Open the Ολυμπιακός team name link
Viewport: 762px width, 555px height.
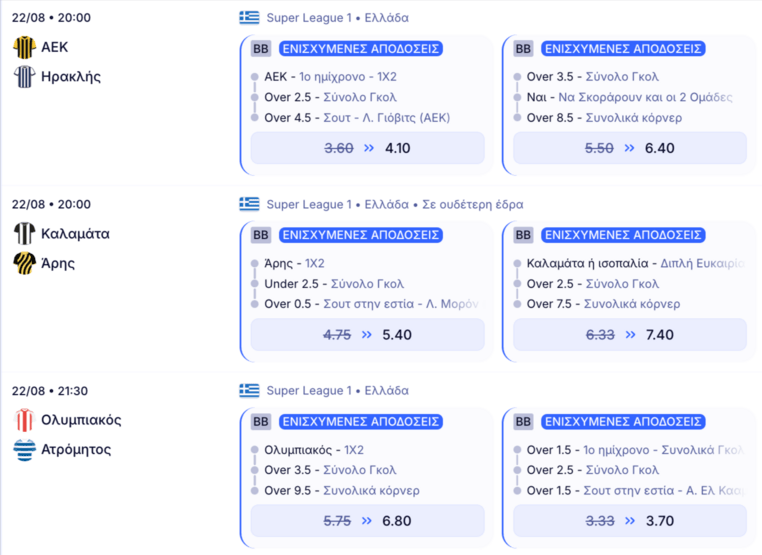coord(81,420)
